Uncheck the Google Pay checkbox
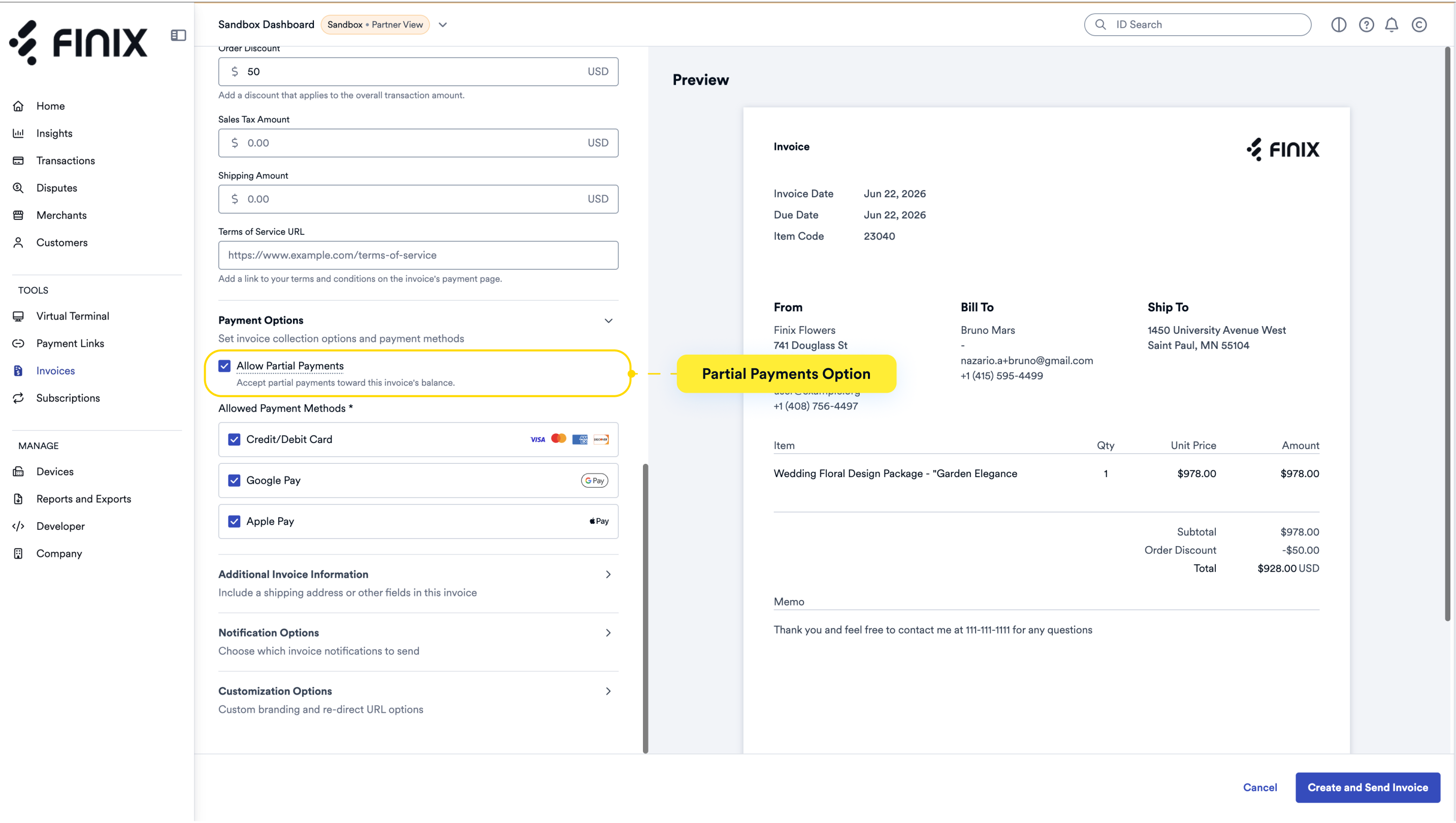The height and width of the screenshot is (823, 1456). (234, 481)
